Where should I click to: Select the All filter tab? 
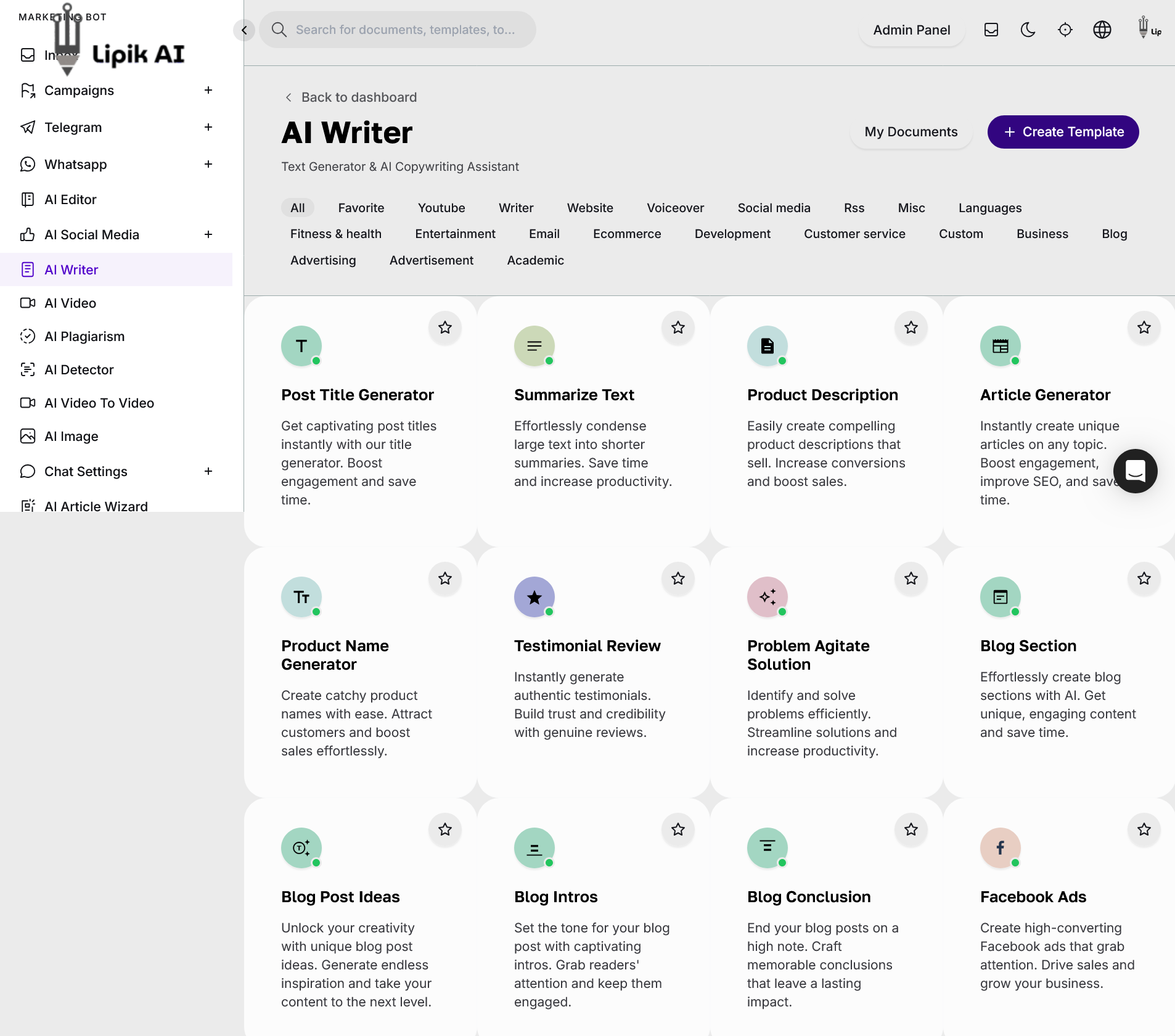298,208
